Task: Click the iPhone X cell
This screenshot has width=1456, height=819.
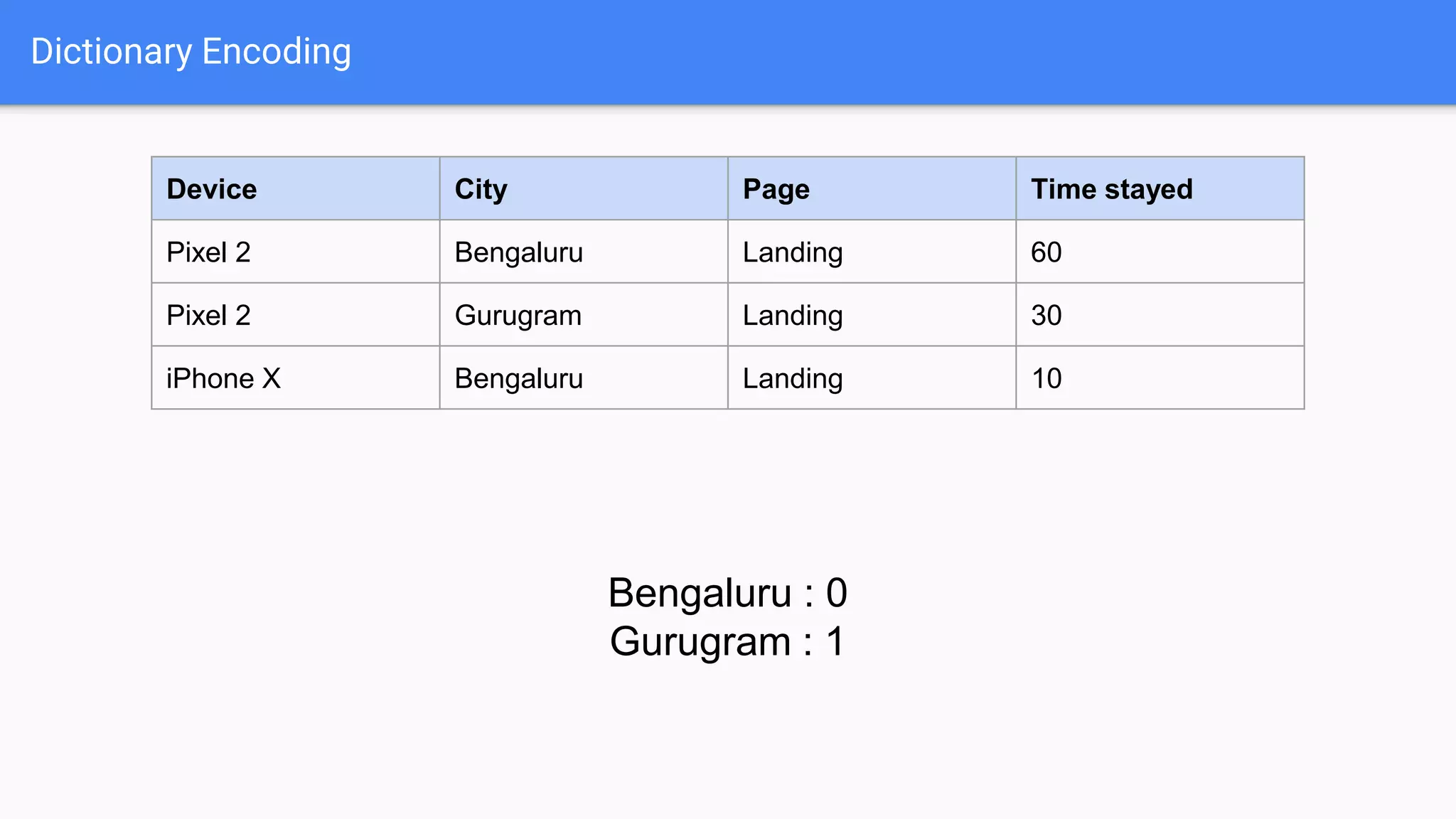Action: point(223,378)
